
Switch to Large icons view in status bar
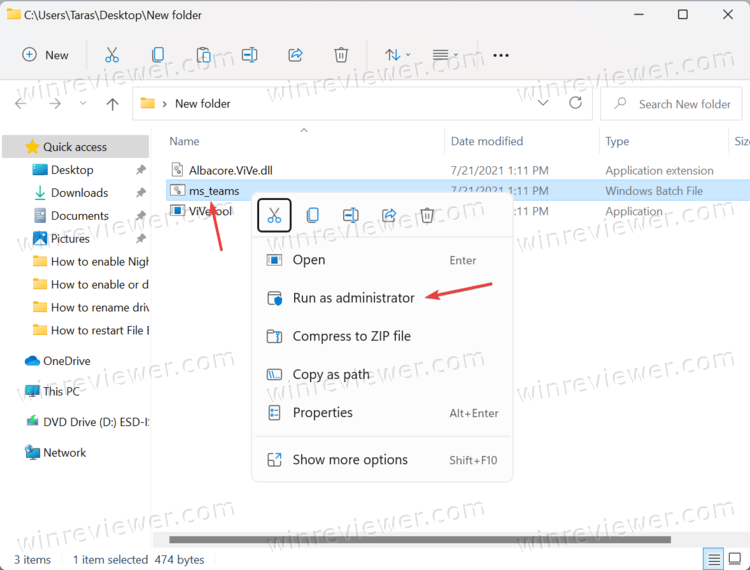[735, 559]
